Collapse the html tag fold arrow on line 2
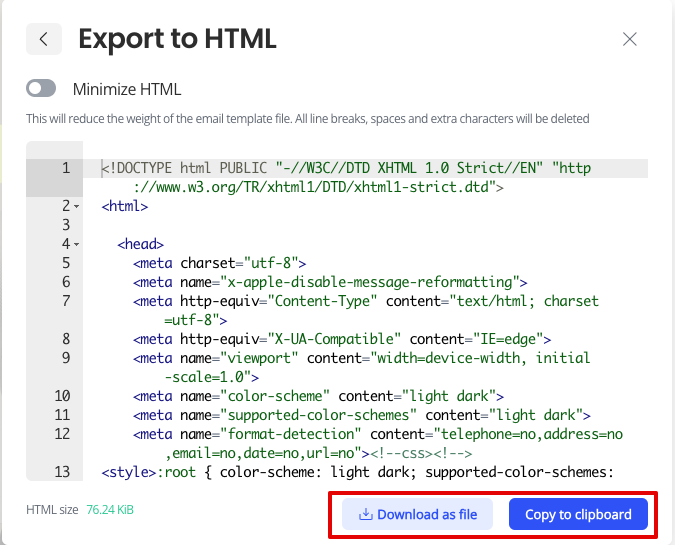Image resolution: width=675 pixels, height=545 pixels. tap(77, 207)
